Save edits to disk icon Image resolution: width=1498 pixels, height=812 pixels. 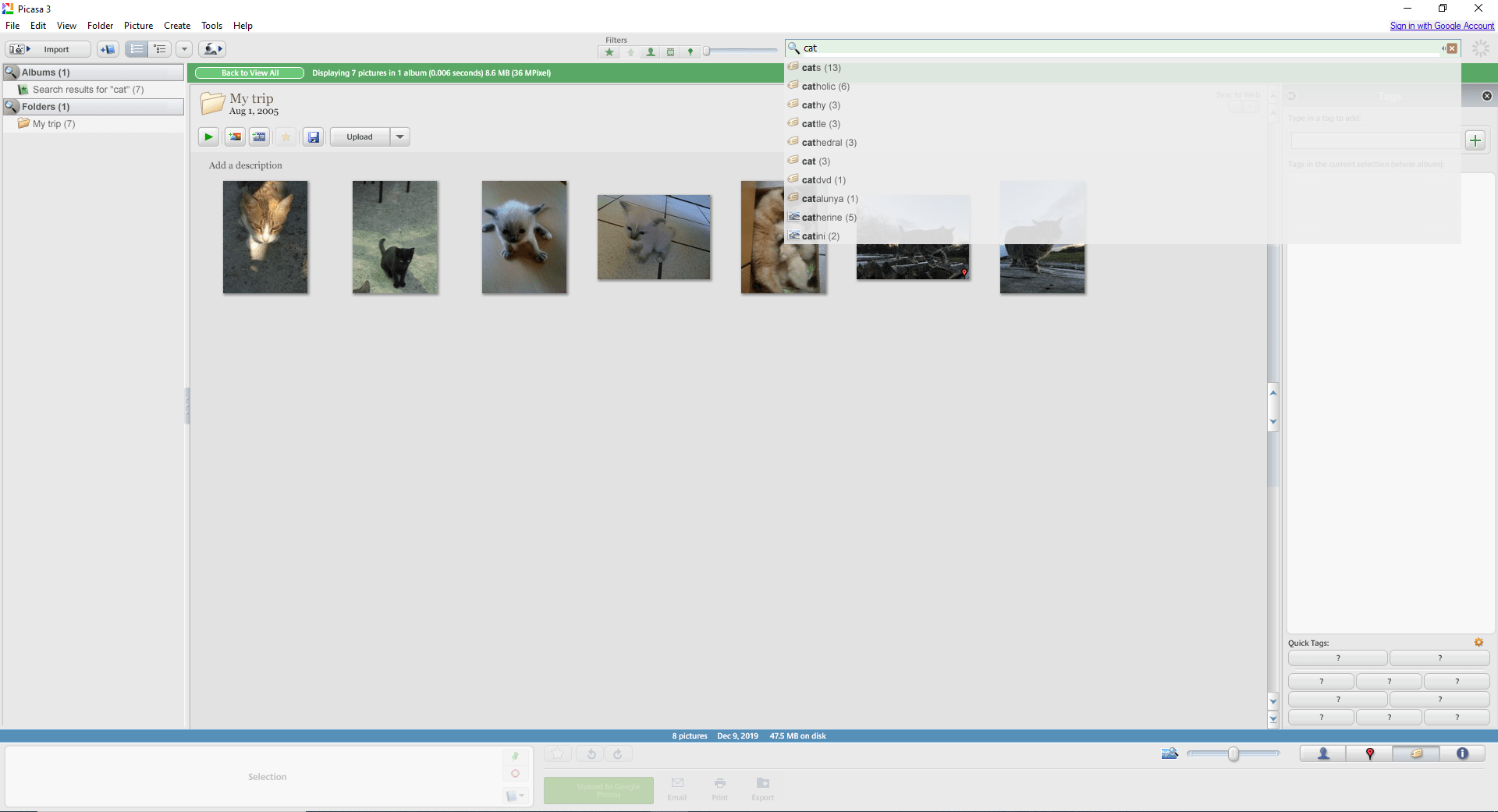[313, 137]
